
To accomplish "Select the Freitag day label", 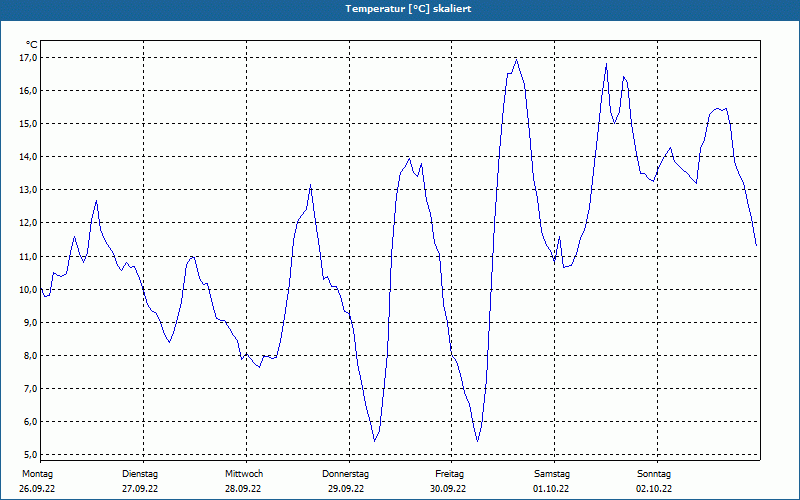I will [x=449, y=474].
